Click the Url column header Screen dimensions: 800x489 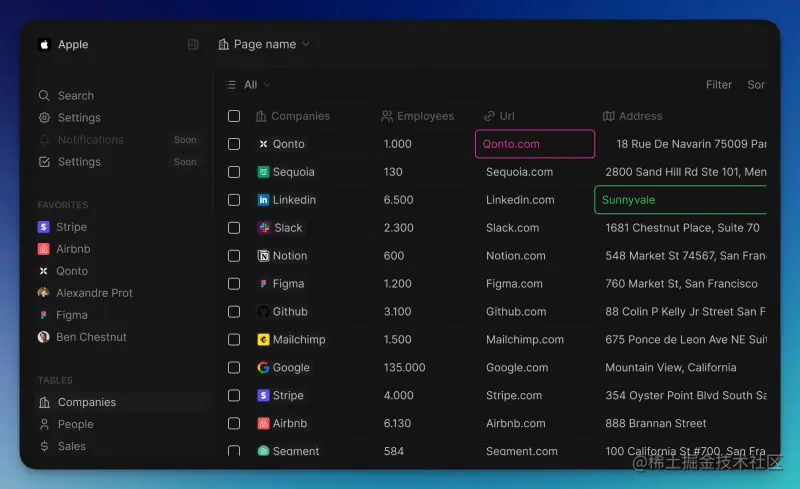coord(499,116)
